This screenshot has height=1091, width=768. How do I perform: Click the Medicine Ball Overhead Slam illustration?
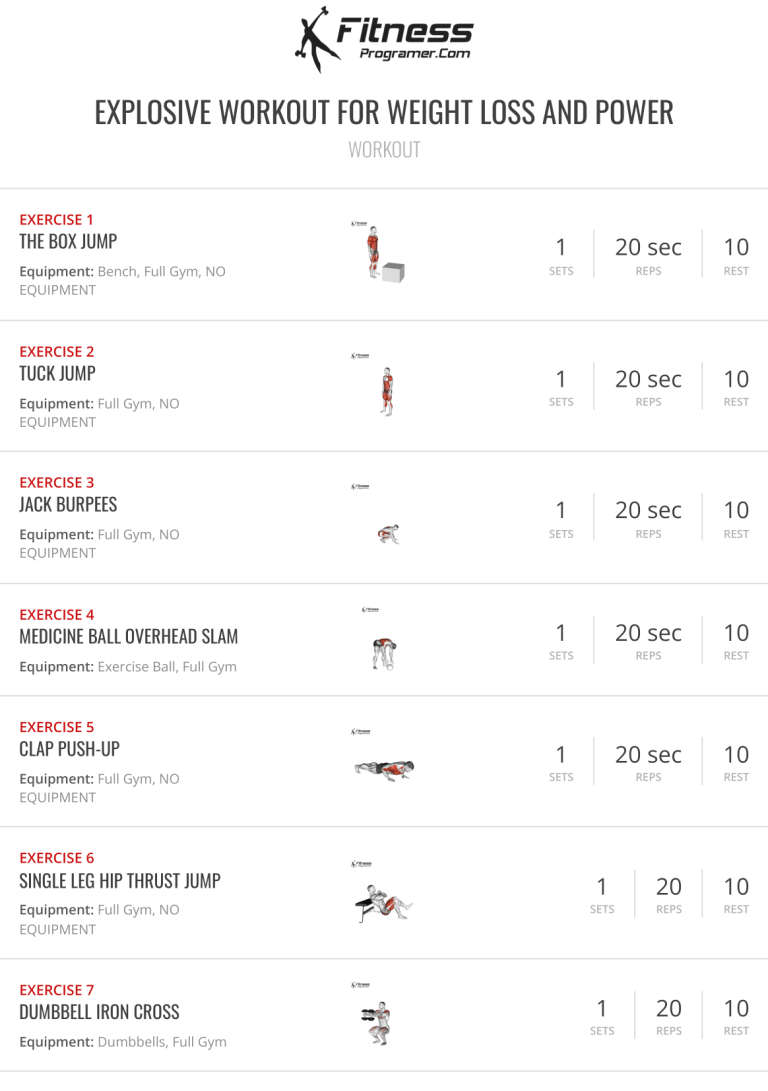point(384,652)
